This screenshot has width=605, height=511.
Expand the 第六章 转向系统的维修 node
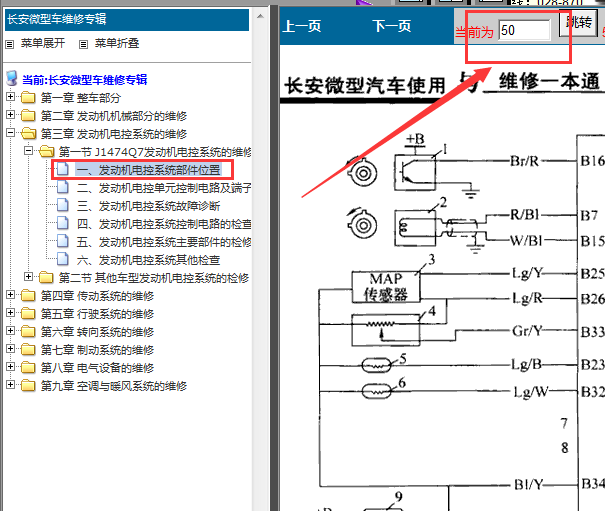(10, 330)
